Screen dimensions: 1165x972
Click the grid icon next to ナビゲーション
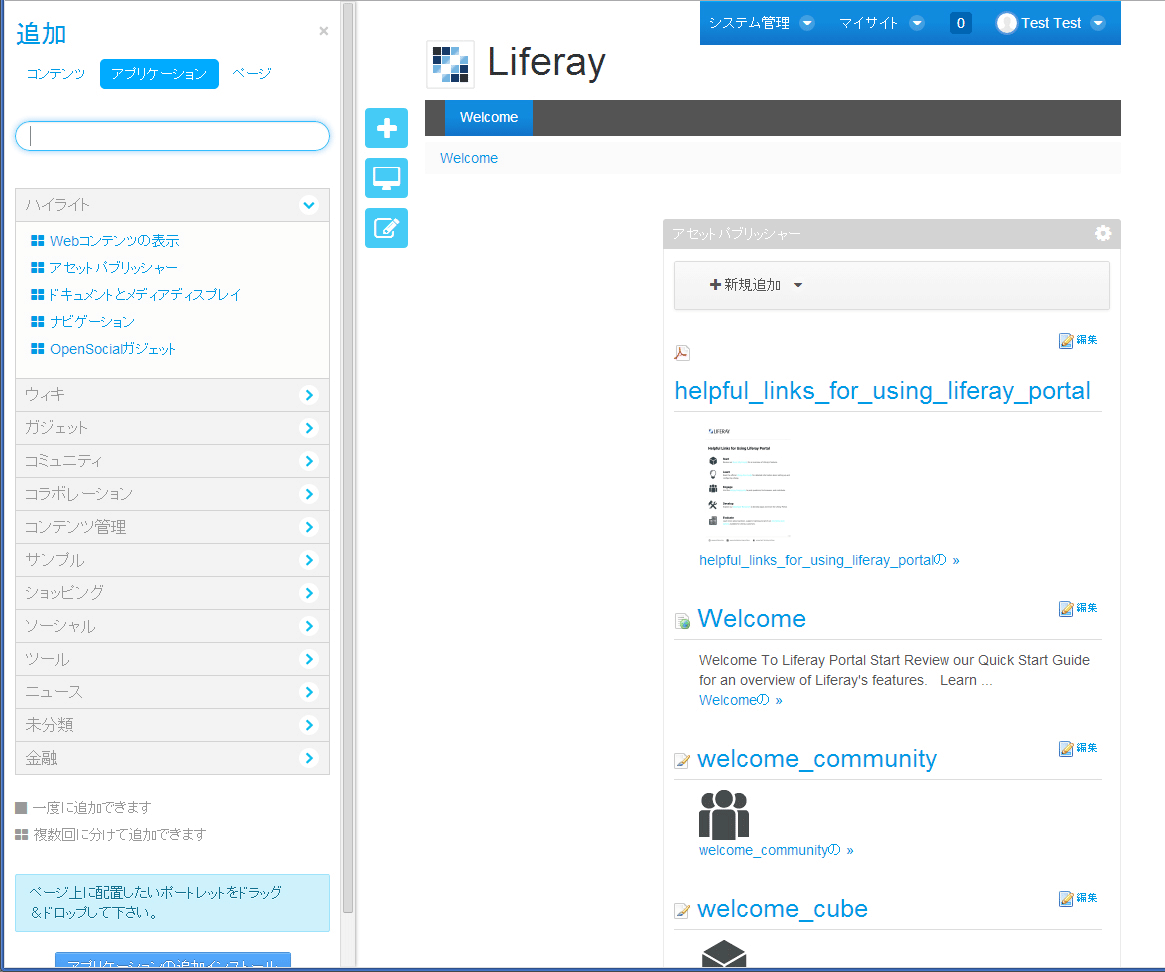coord(37,321)
